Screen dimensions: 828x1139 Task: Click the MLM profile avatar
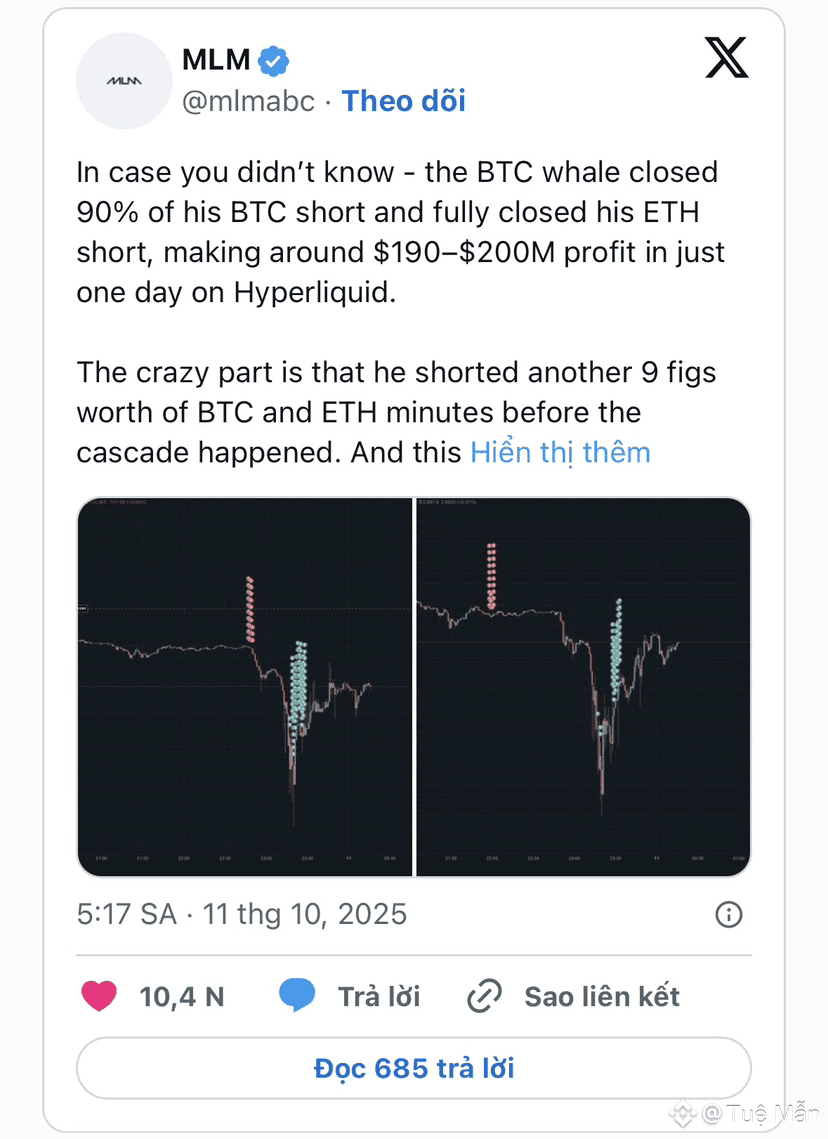point(125,80)
